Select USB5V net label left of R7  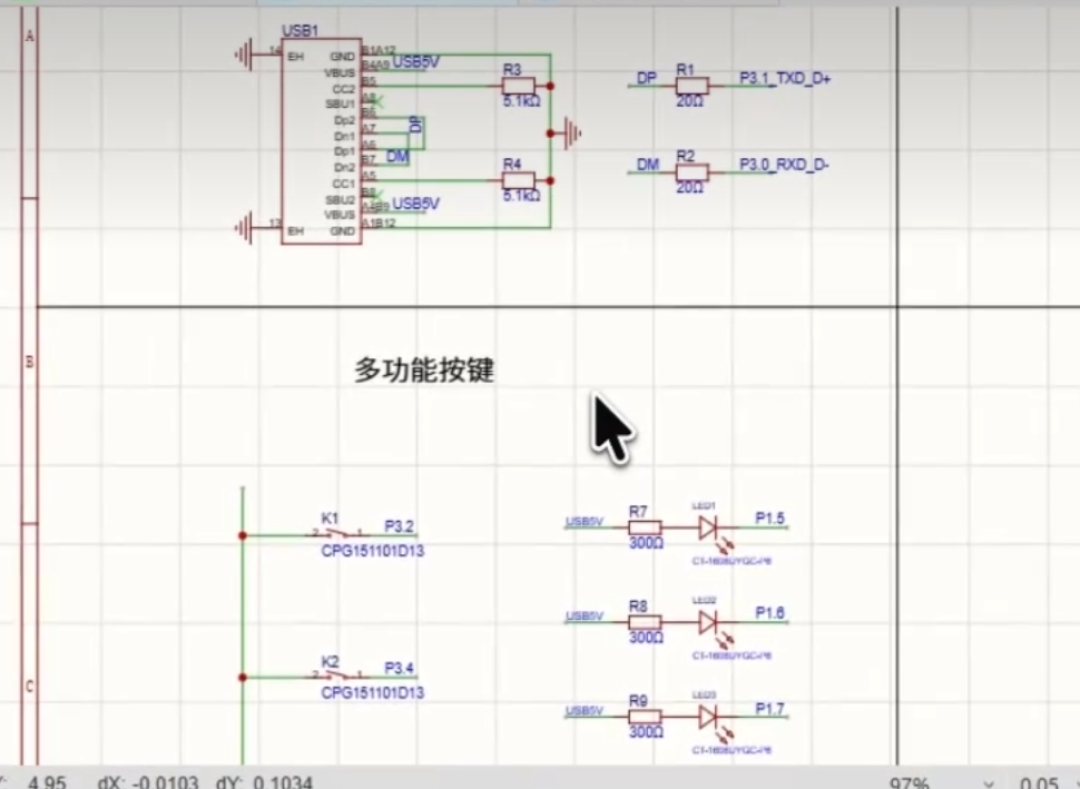[584, 522]
